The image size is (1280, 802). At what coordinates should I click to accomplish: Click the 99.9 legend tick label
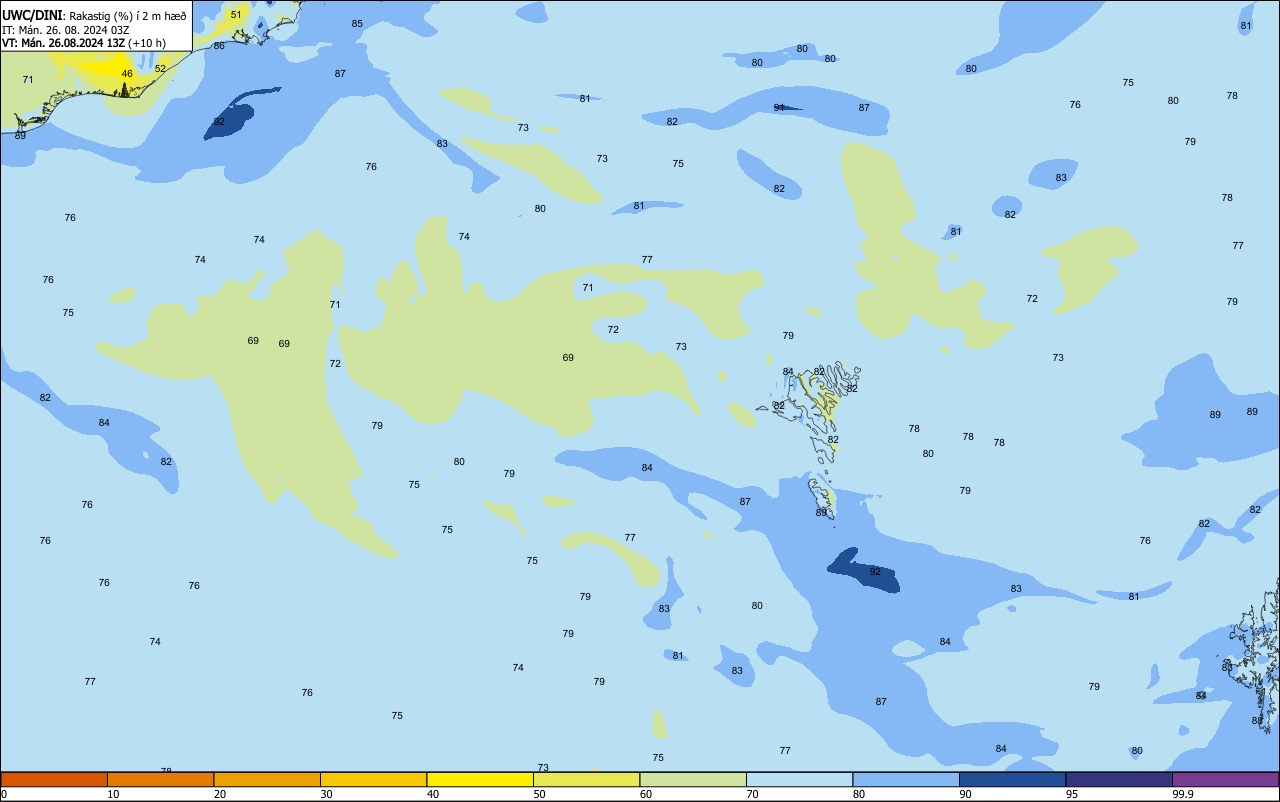[x=1182, y=794]
